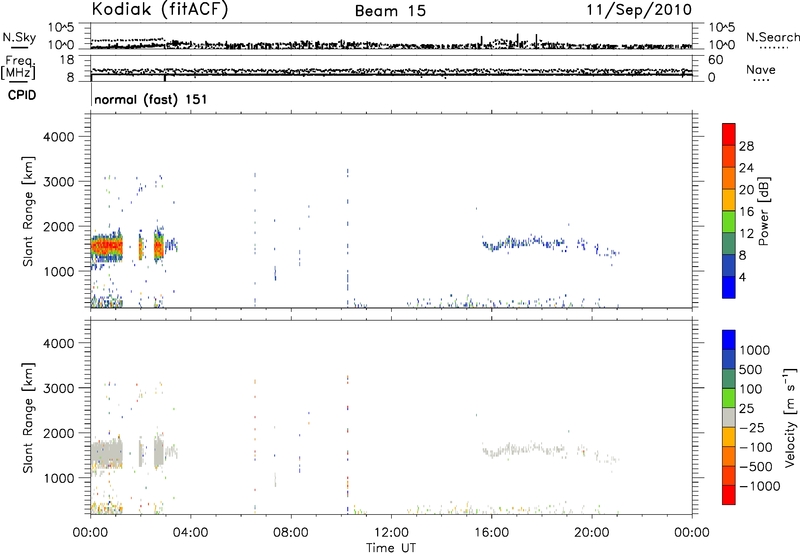The height and width of the screenshot is (554, 800).
Task: Click the "Beam 15" heading
Action: [x=390, y=11]
